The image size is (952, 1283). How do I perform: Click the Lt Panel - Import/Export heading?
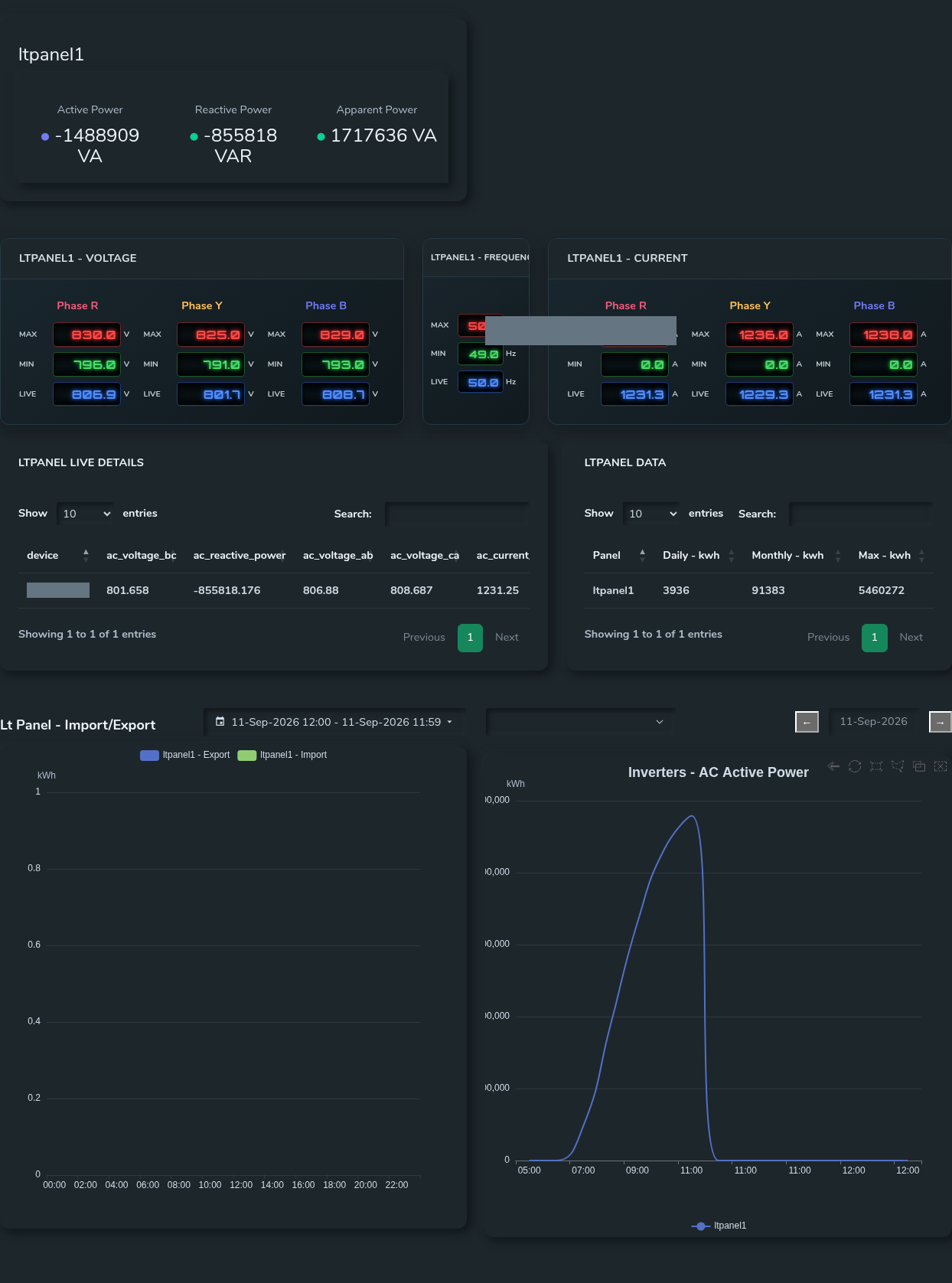pyautogui.click(x=77, y=725)
